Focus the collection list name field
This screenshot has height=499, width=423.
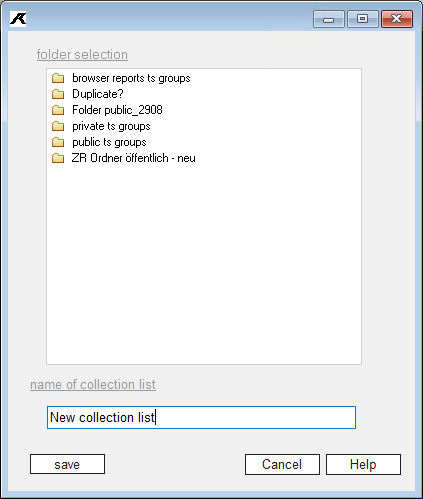point(201,417)
